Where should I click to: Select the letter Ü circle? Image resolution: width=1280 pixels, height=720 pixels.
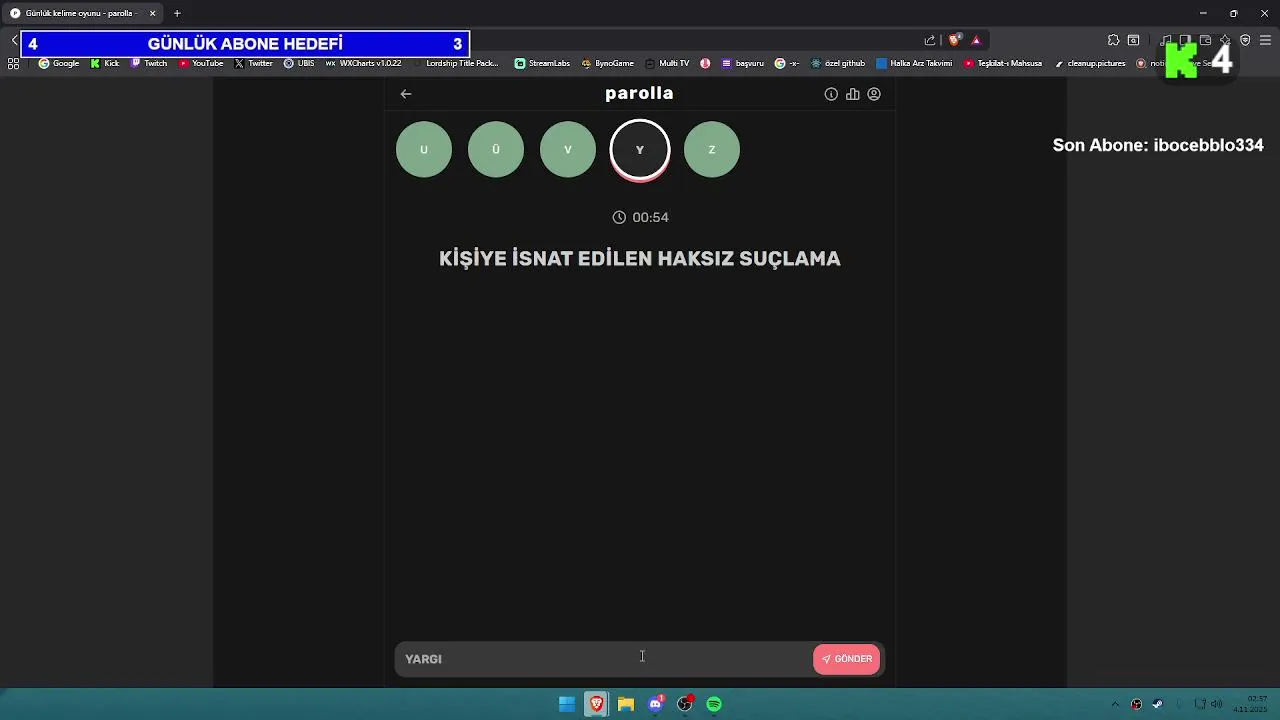(496, 150)
